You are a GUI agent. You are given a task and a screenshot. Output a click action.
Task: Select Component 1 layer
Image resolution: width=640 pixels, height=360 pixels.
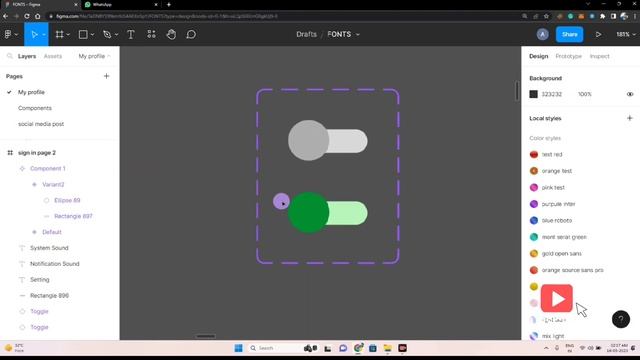click(x=48, y=168)
